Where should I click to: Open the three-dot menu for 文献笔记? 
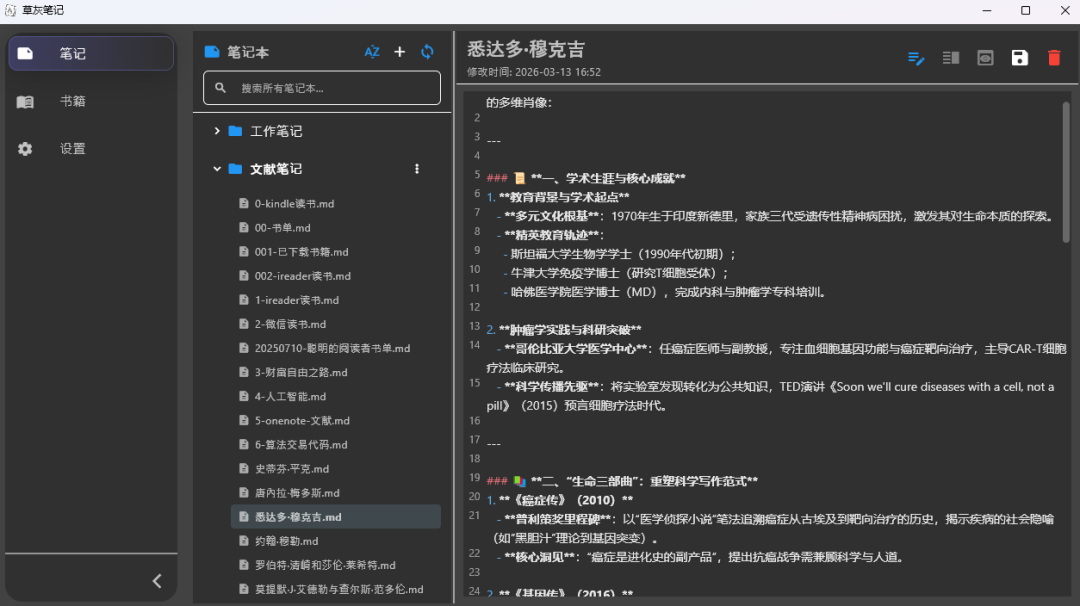tap(417, 169)
